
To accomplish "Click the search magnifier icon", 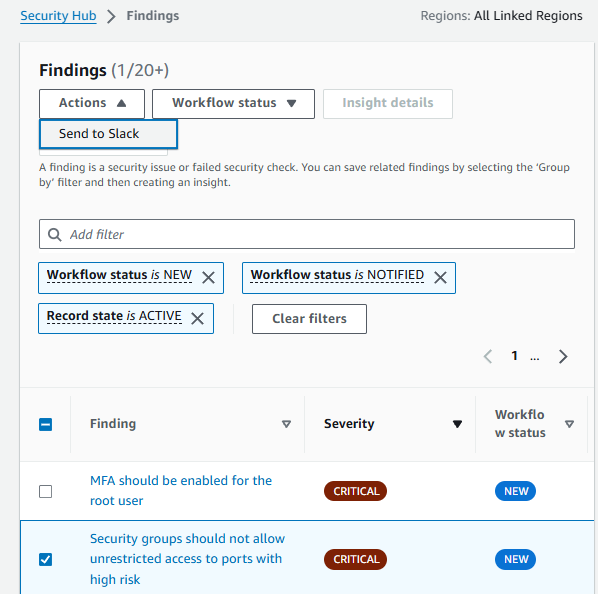I will pos(55,234).
